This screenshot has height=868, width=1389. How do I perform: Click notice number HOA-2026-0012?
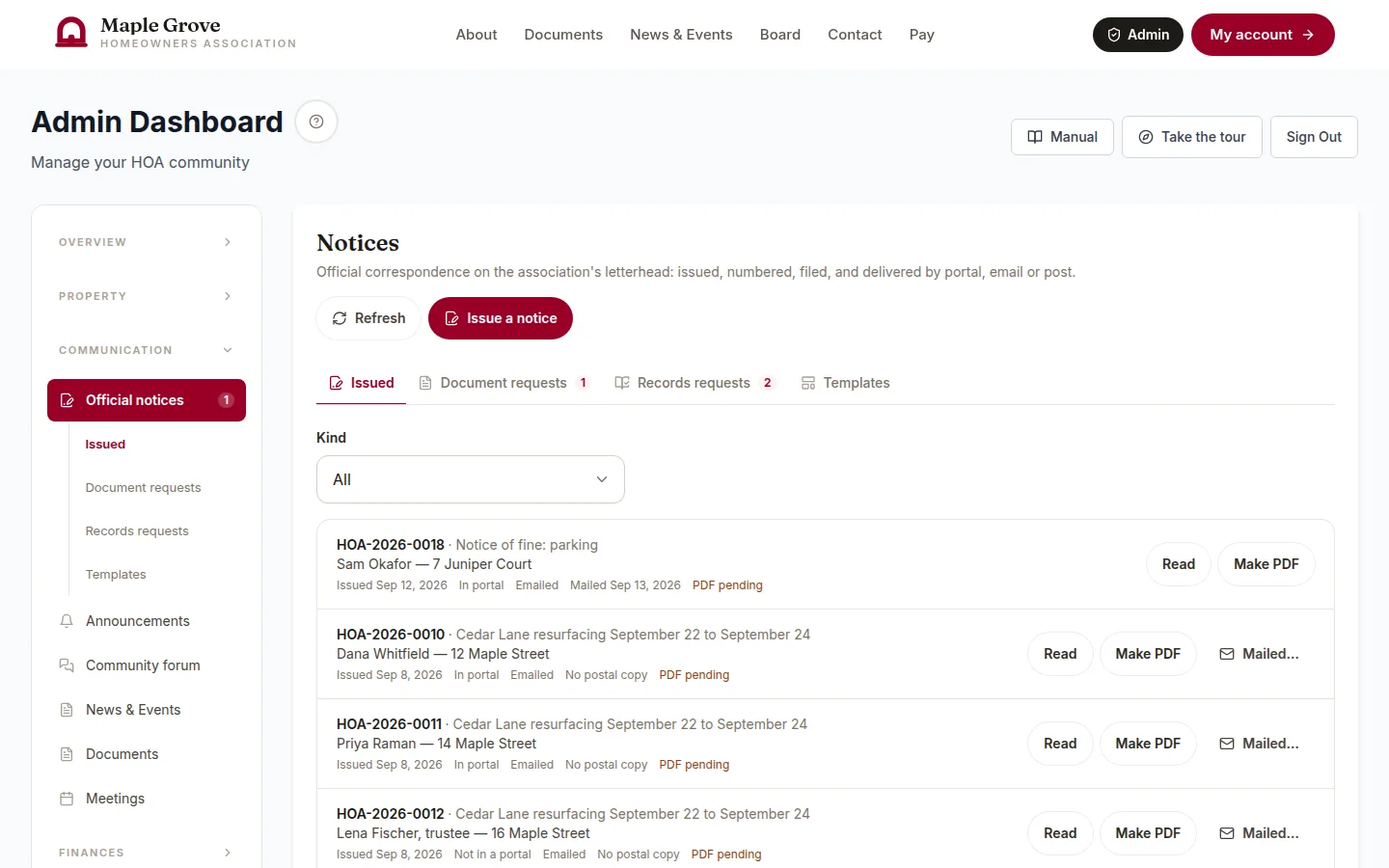tap(391, 814)
